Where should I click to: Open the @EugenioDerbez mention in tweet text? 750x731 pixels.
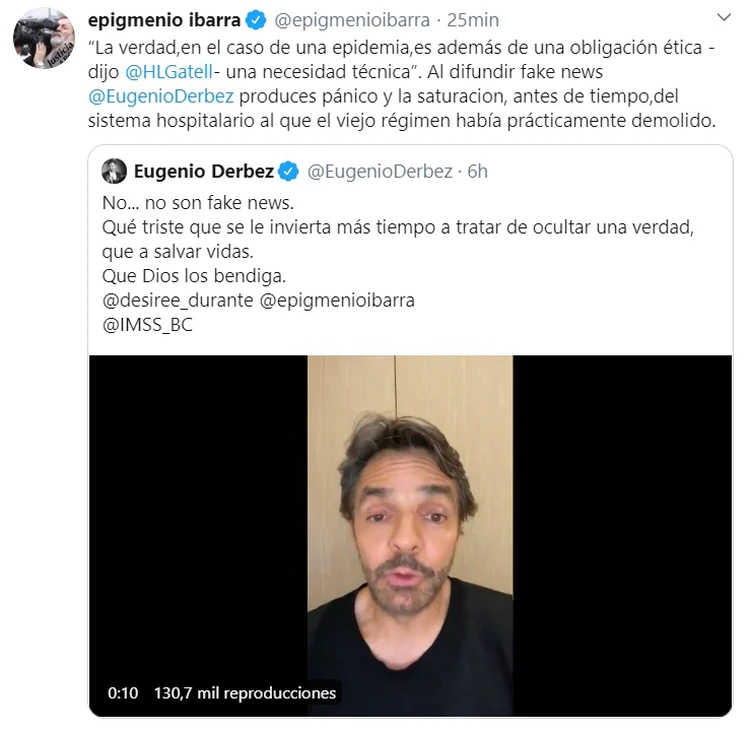click(x=161, y=96)
